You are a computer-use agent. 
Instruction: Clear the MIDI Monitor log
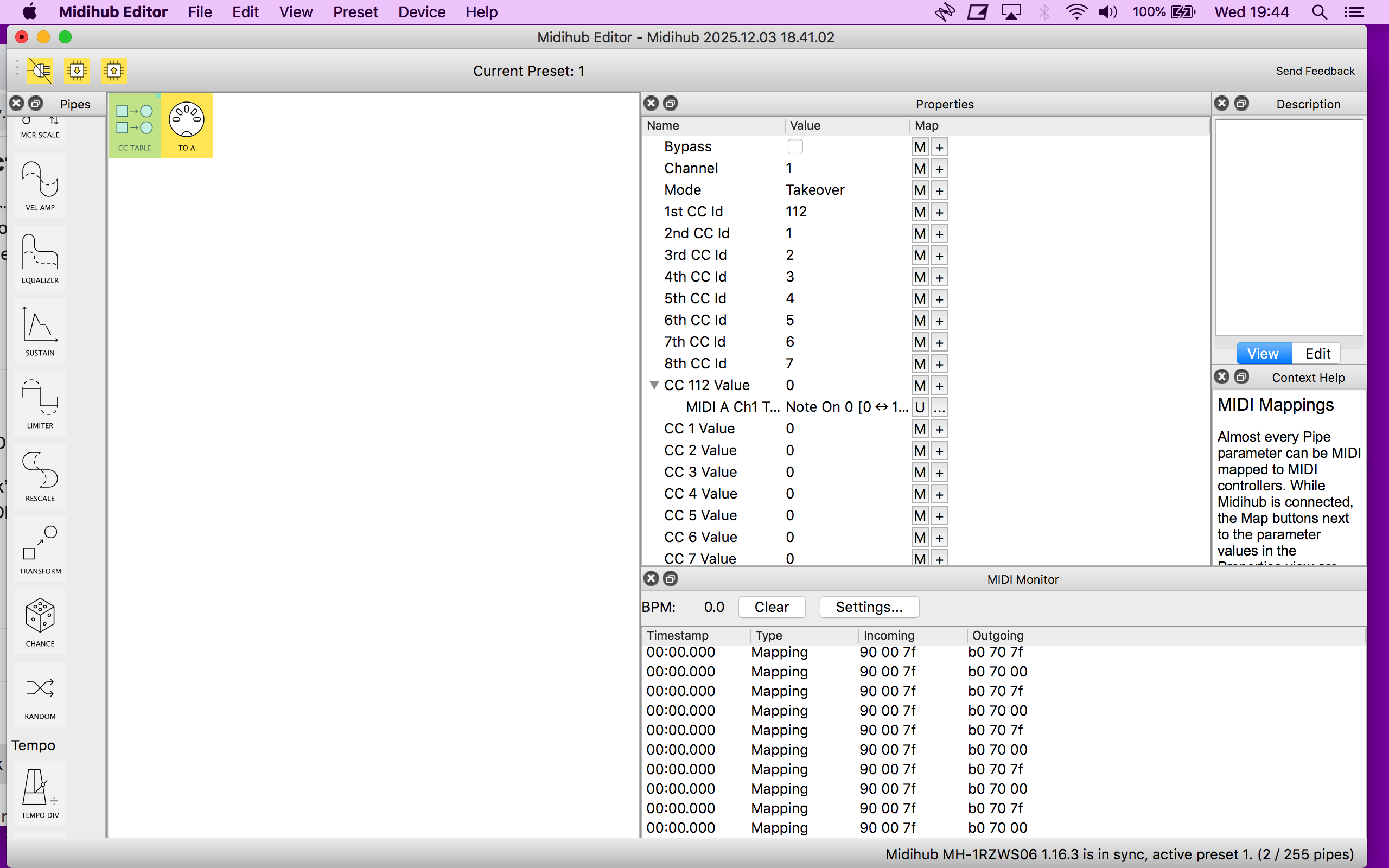pos(772,607)
